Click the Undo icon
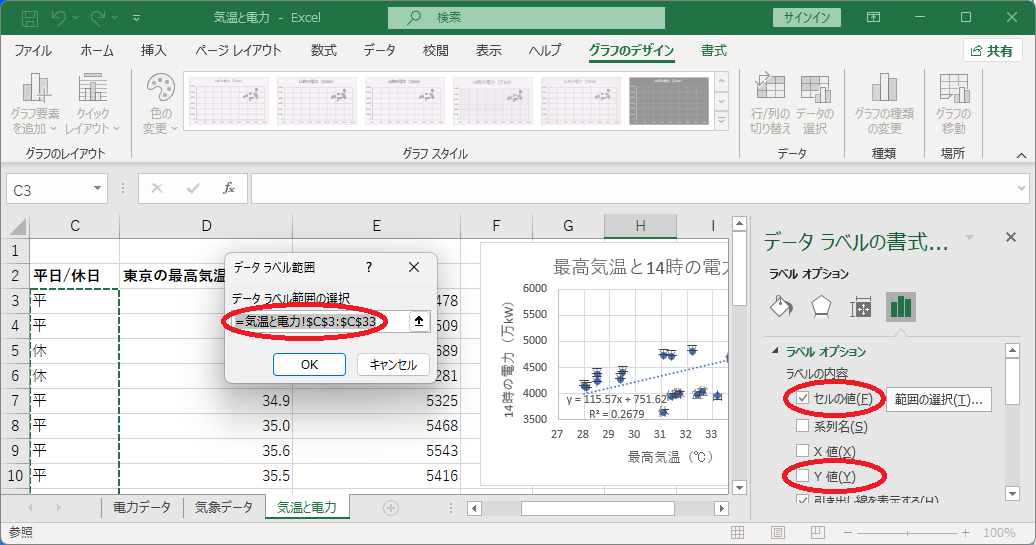The image size is (1036, 545). [58, 18]
